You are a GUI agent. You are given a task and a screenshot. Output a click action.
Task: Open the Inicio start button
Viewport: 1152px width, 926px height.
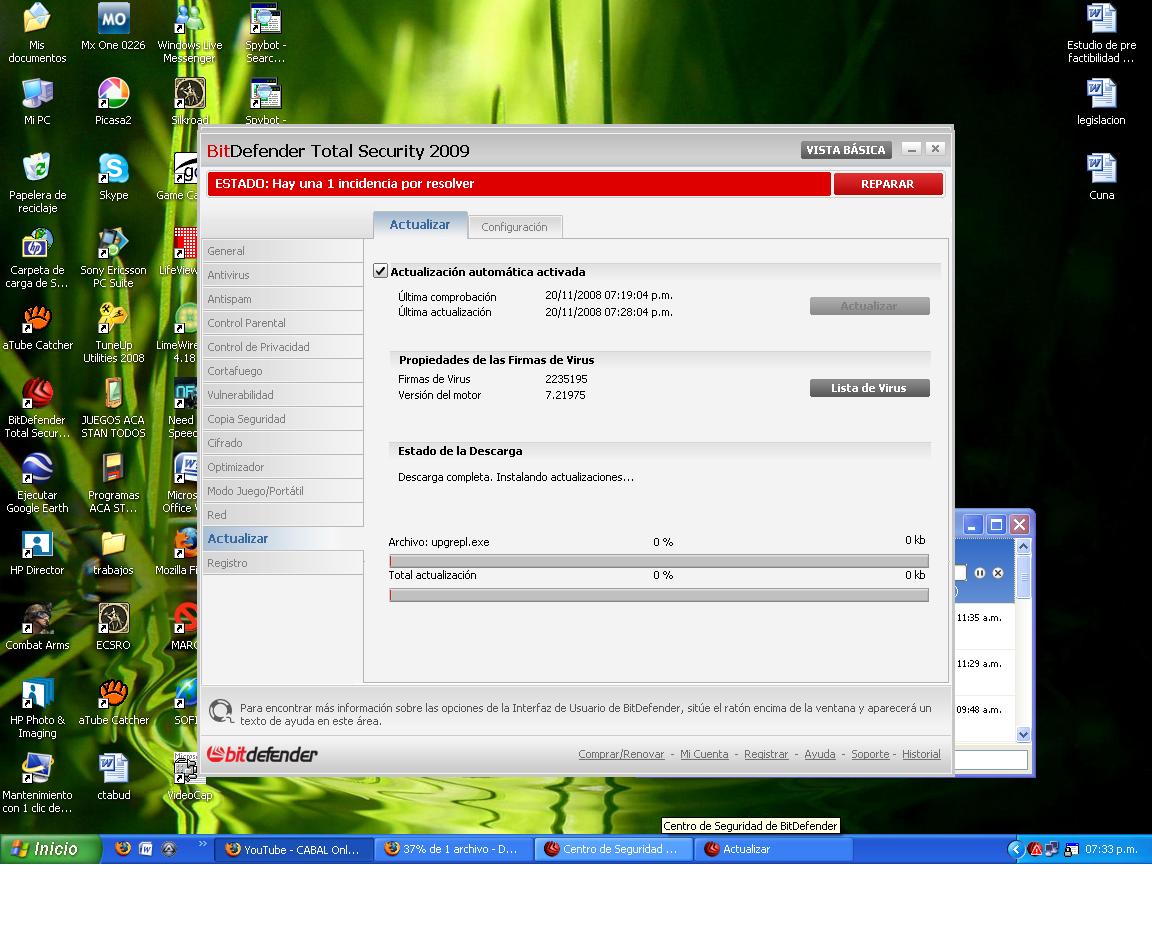(50, 849)
